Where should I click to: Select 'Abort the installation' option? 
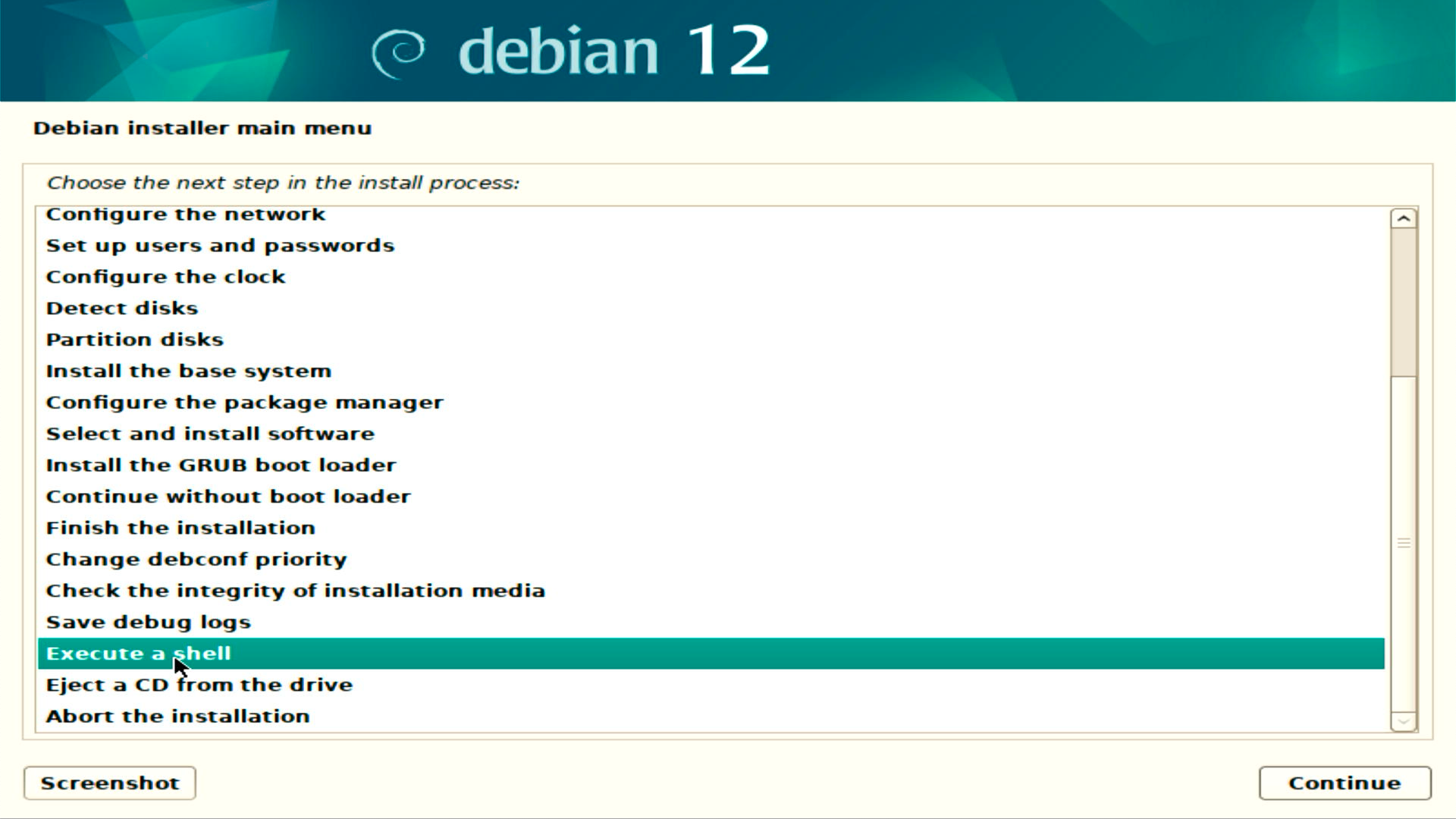click(x=178, y=716)
